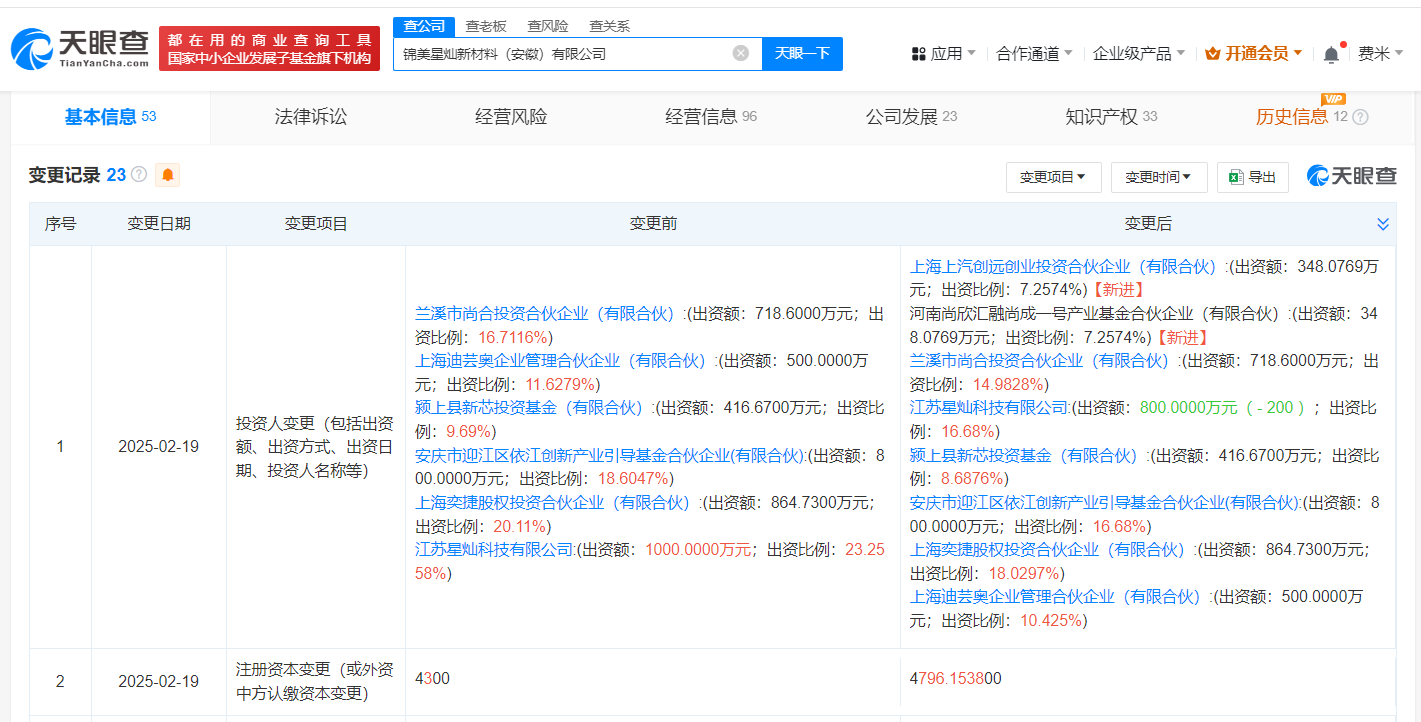Viewport: 1421px width, 722px height.
Task: Expand the 应用 menu
Action: [944, 54]
